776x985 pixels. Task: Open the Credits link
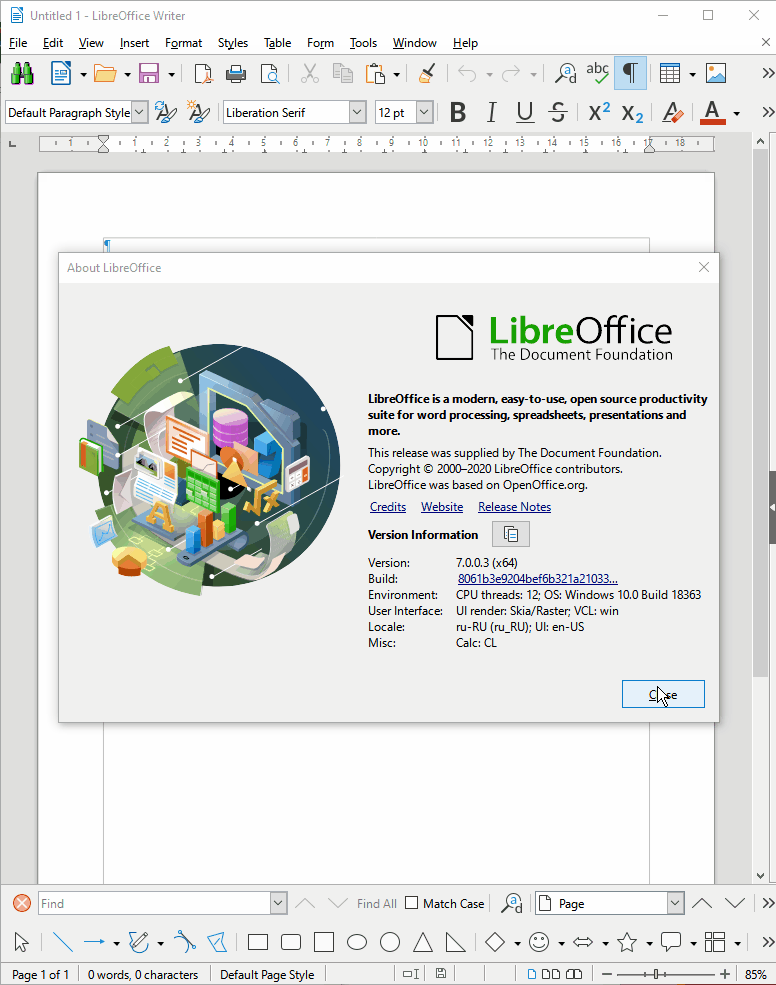388,507
